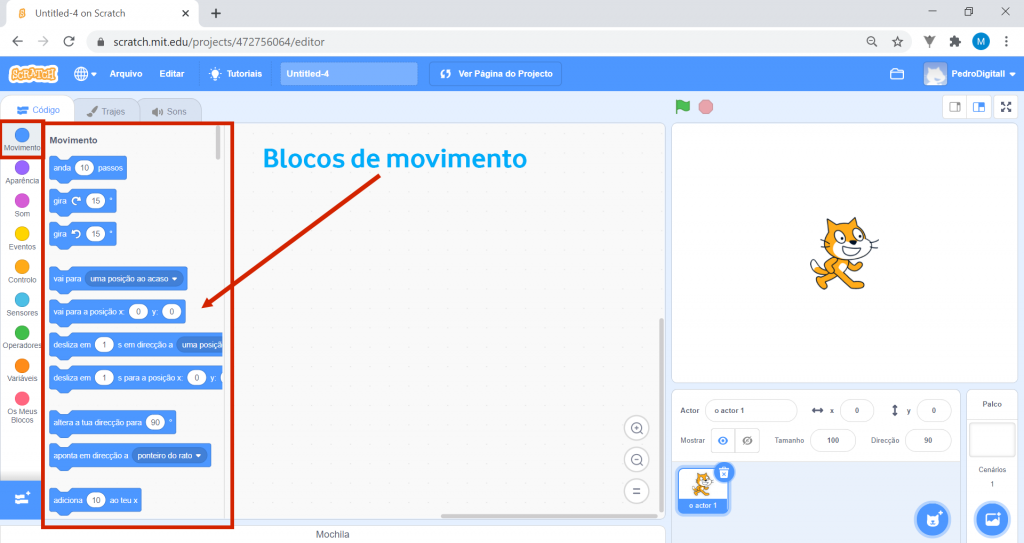Bookmark this page with star icon
Viewport: 1024px width, 543px height.
pyautogui.click(x=897, y=41)
